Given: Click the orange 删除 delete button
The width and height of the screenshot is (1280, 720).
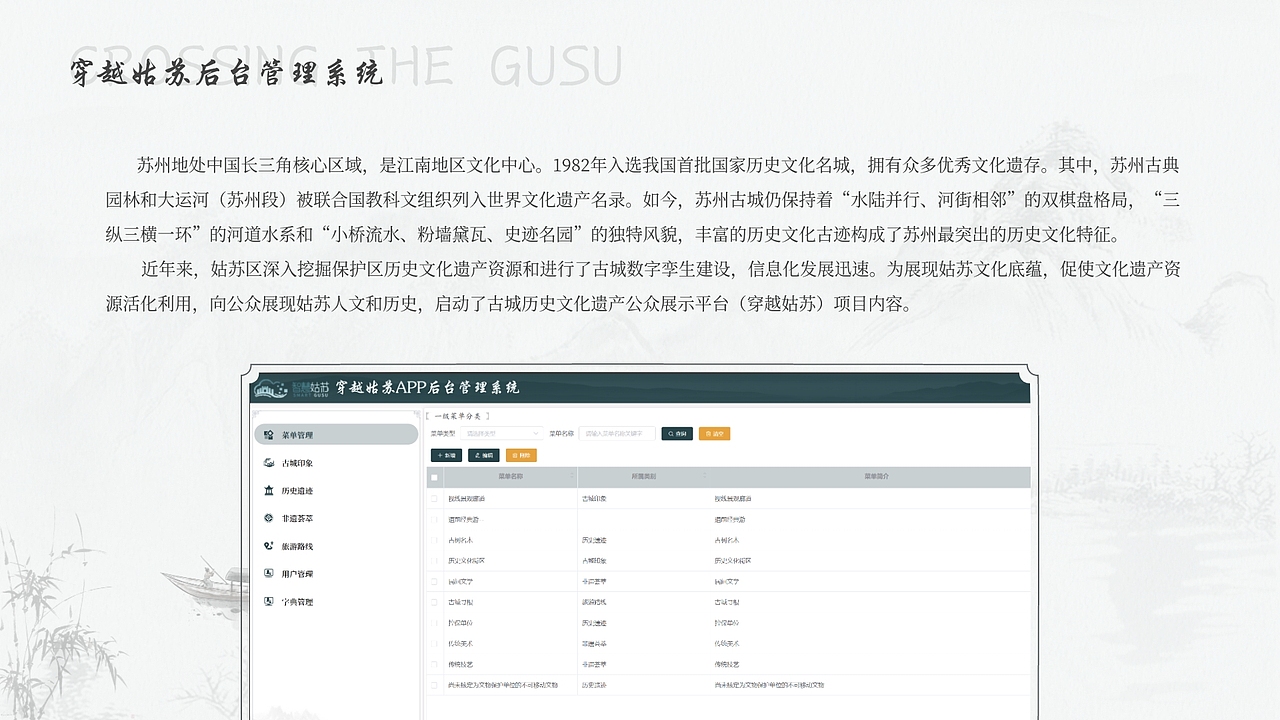Looking at the screenshot, I should (x=521, y=455).
